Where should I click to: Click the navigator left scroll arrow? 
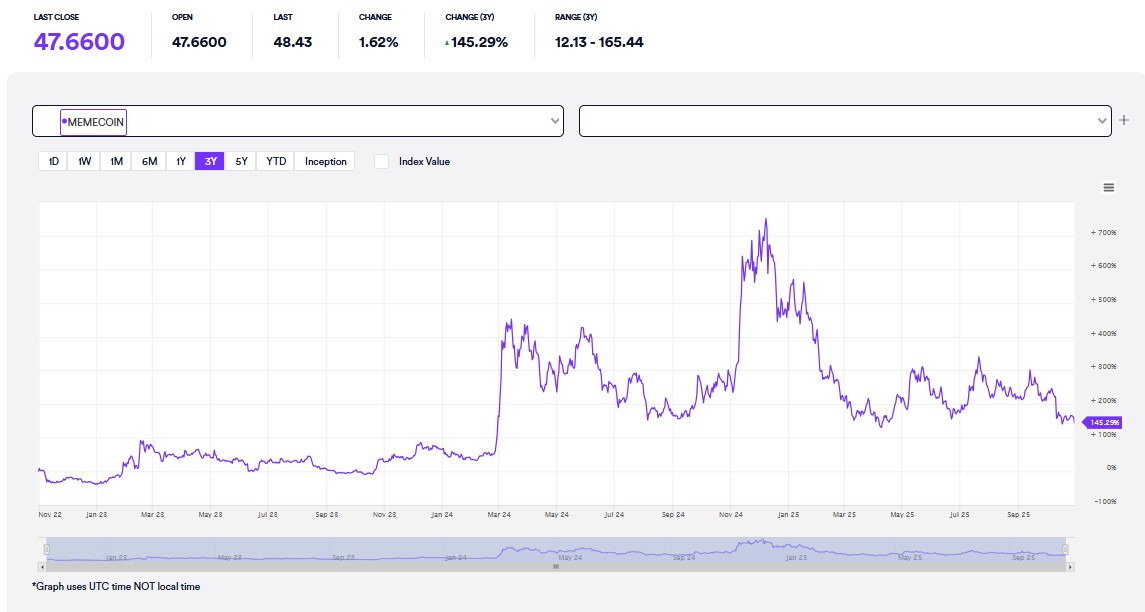click(x=44, y=567)
